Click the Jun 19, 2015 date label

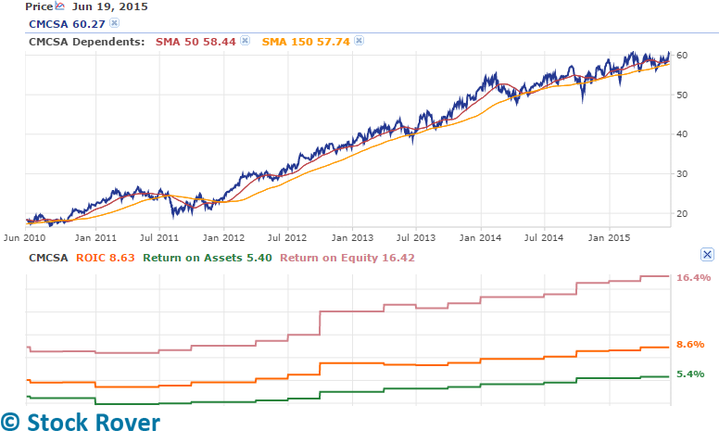click(110, 7)
